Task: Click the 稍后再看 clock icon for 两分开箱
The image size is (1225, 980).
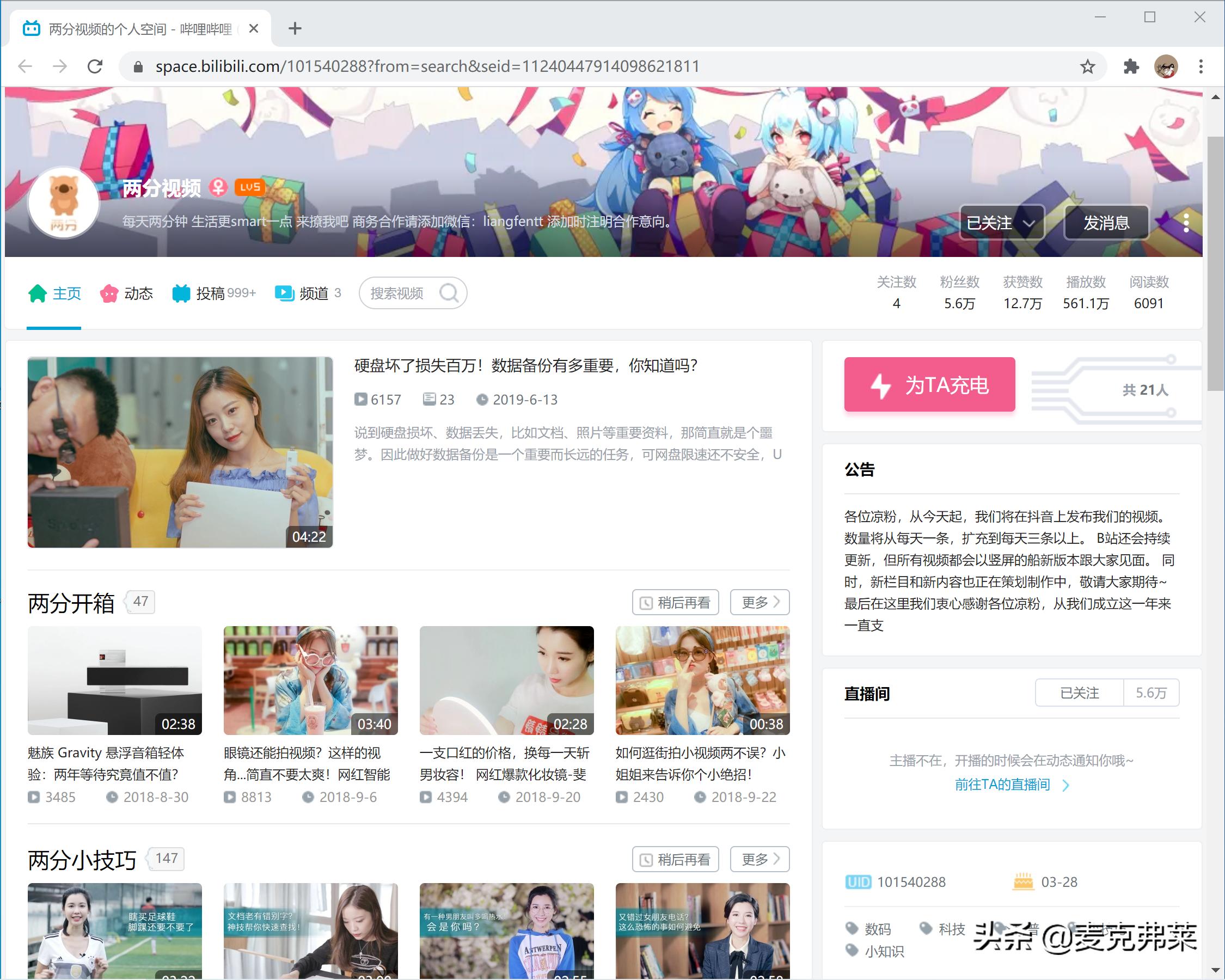Action: click(646, 602)
